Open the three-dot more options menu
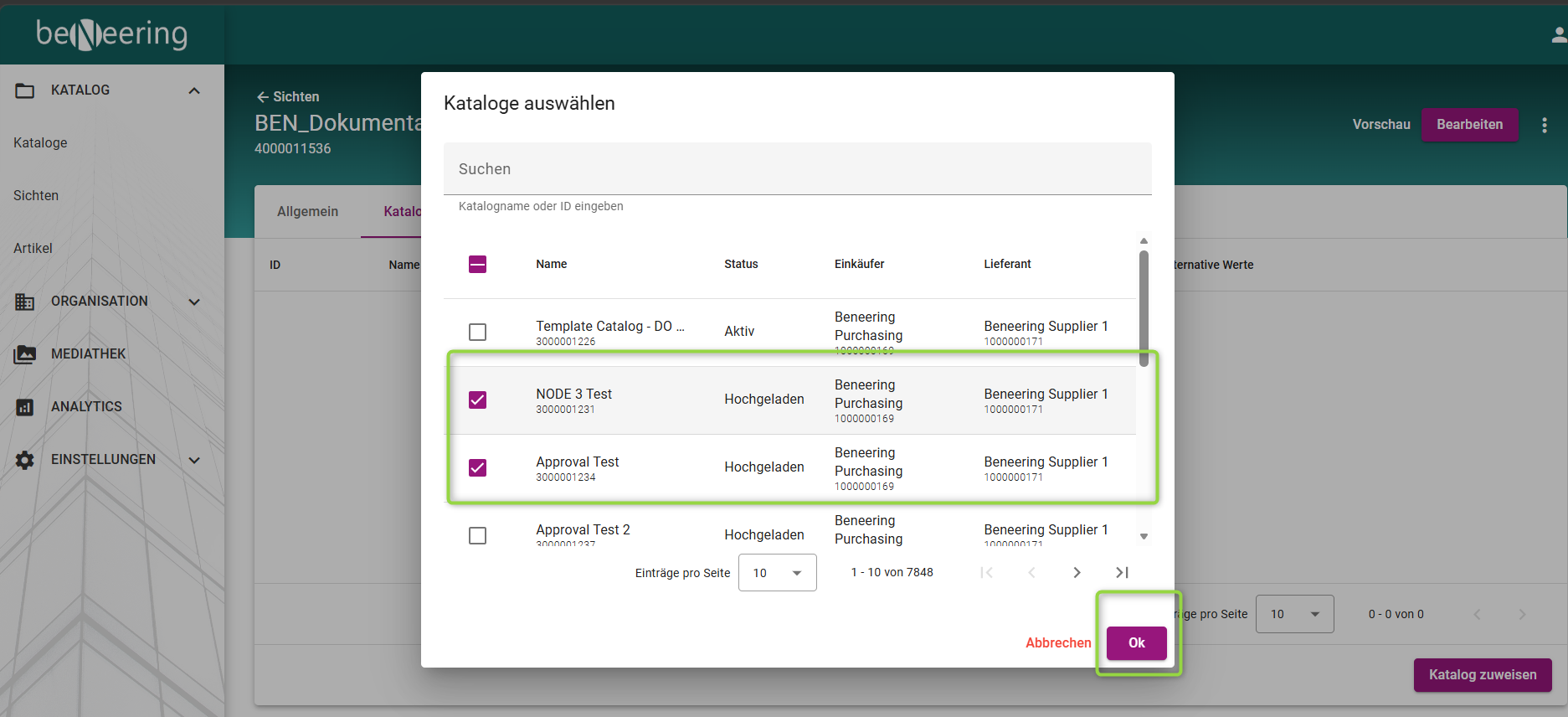 pos(1545,125)
